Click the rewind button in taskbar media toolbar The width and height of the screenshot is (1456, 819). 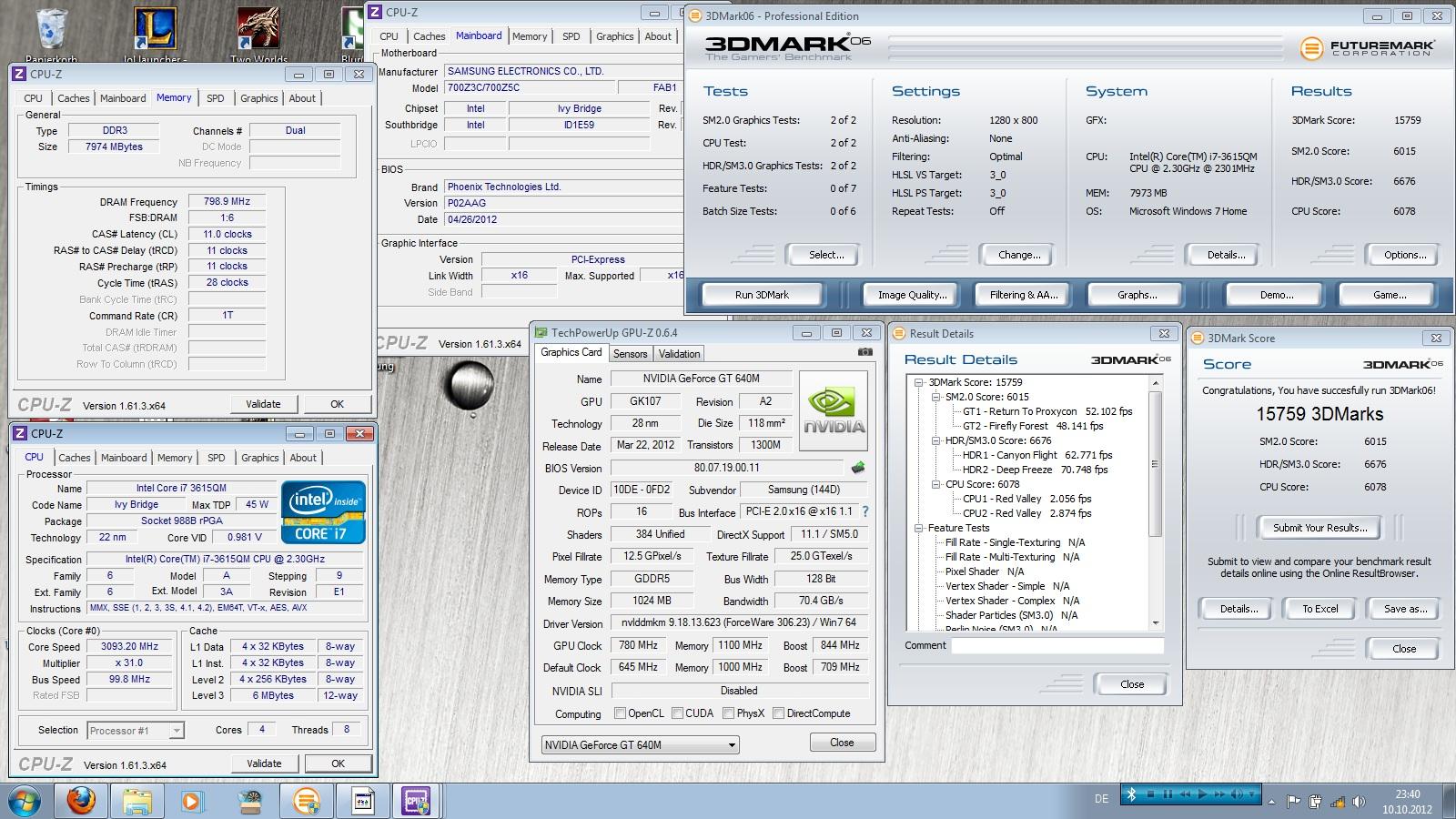[x=1185, y=794]
